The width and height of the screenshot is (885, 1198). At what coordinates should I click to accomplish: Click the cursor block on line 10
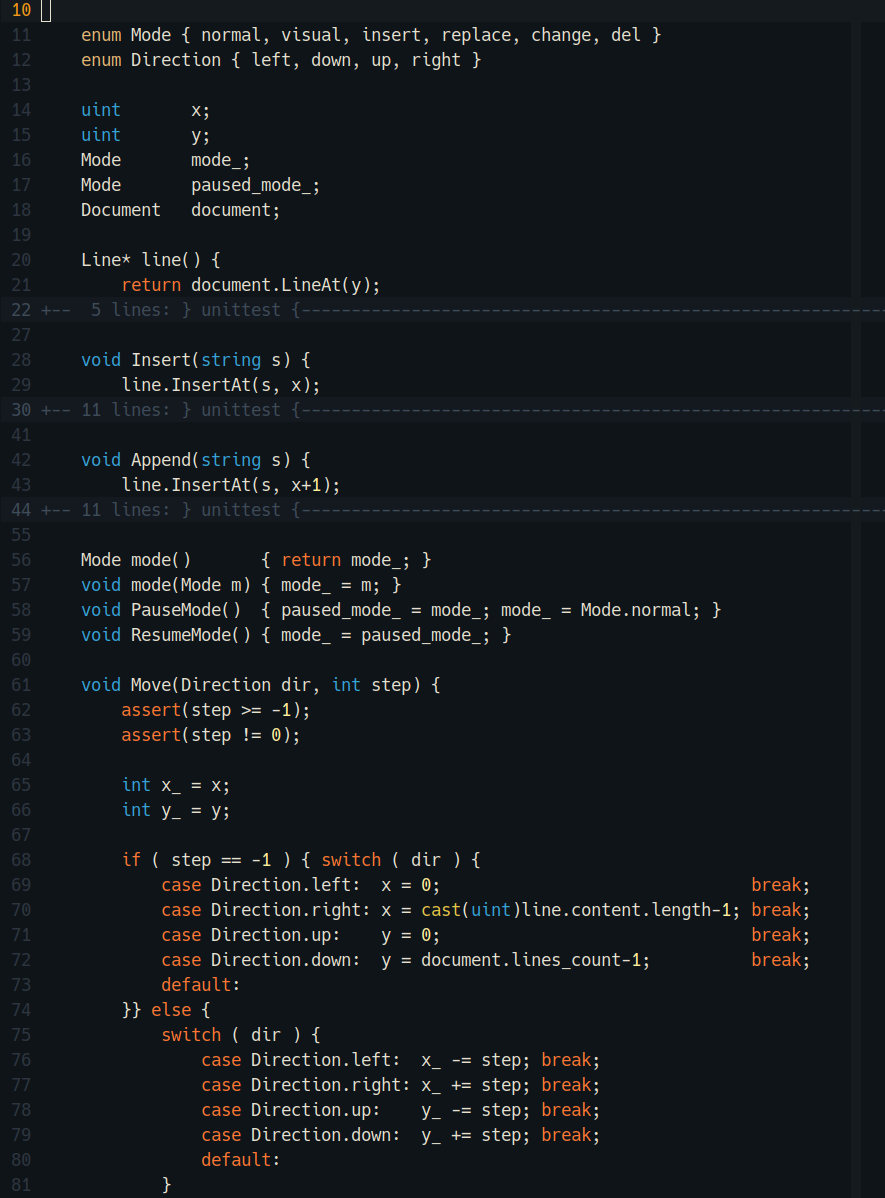[46, 11]
